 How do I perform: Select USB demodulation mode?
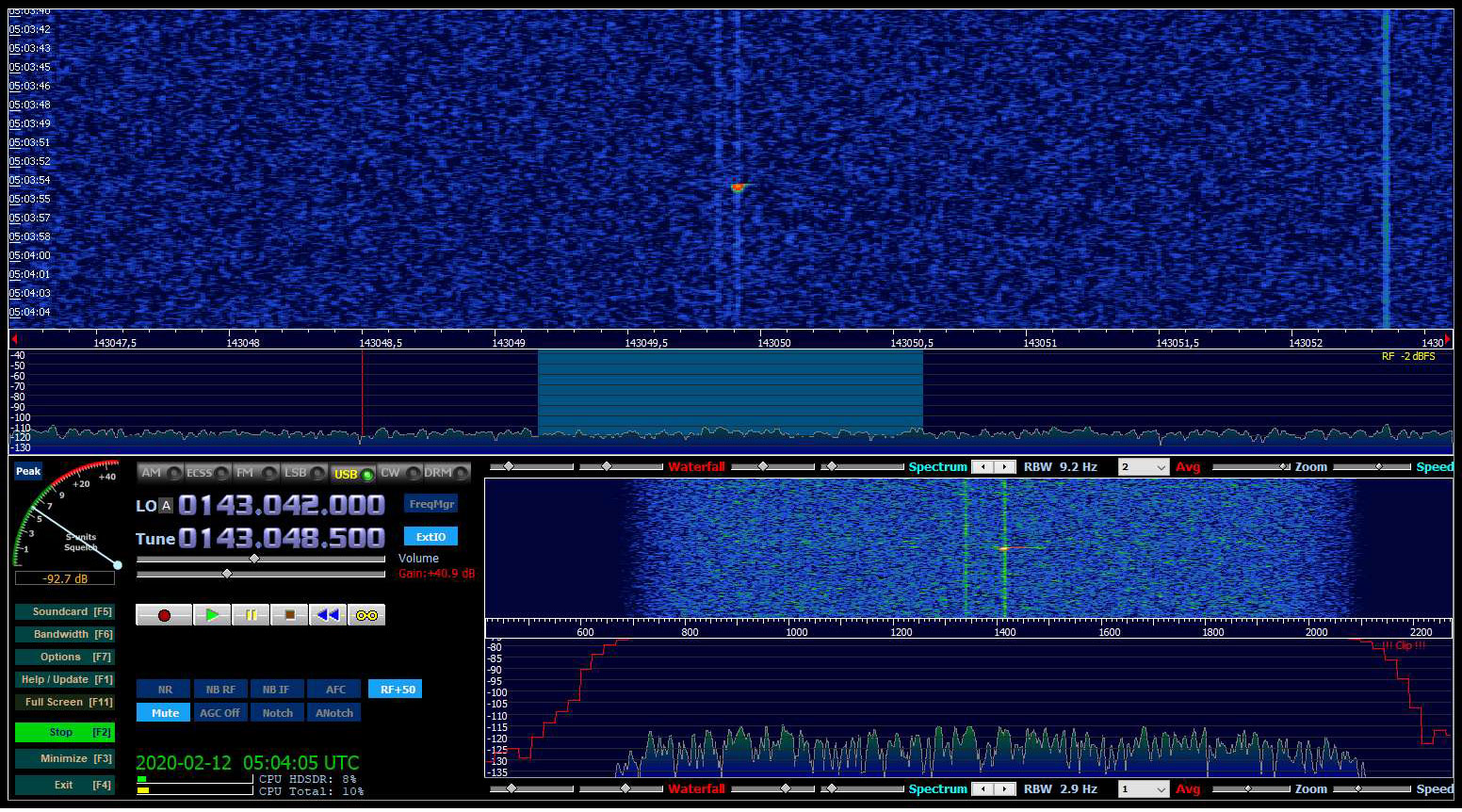coord(352,473)
